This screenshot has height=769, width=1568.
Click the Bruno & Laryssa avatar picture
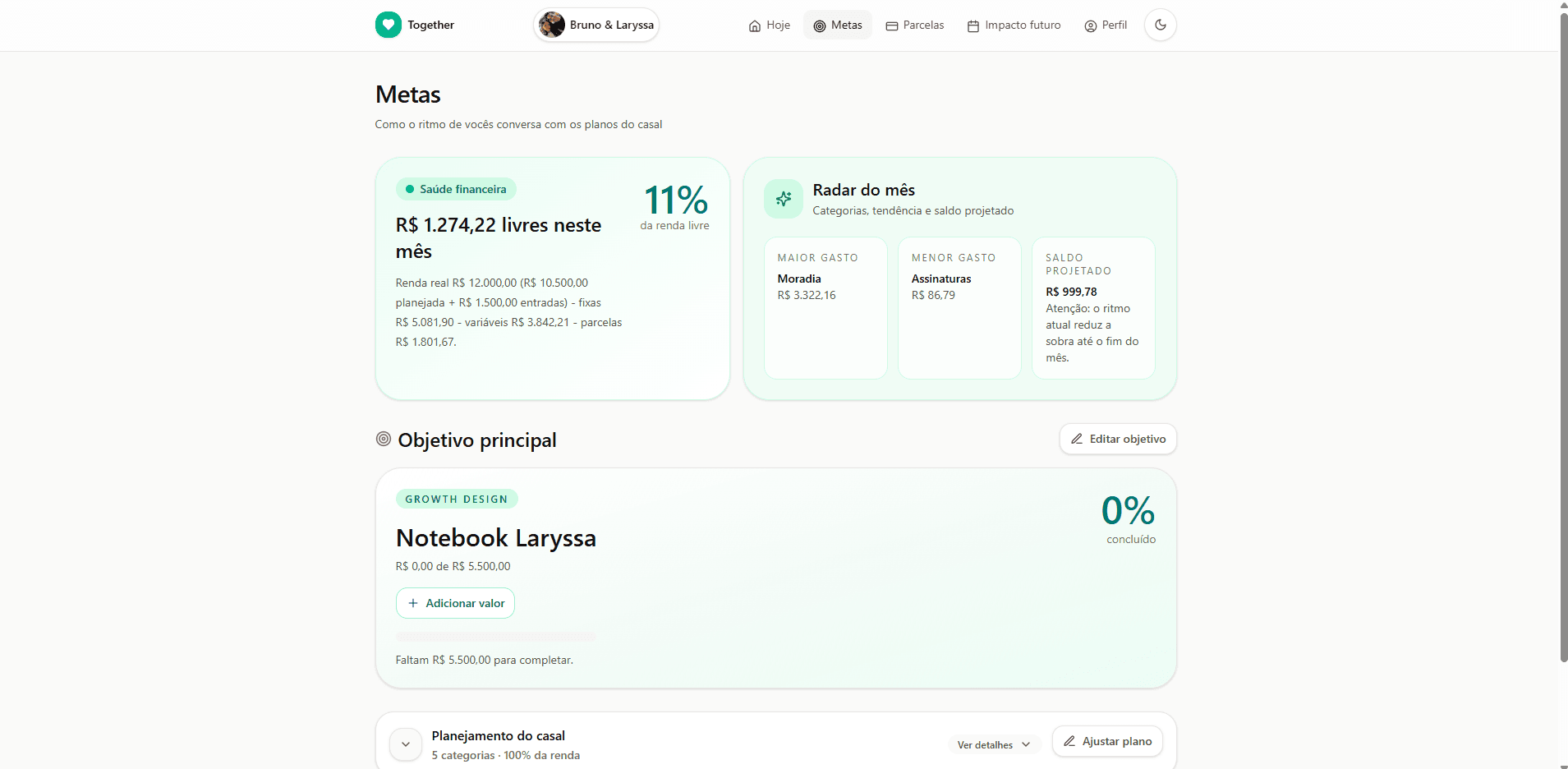[552, 25]
